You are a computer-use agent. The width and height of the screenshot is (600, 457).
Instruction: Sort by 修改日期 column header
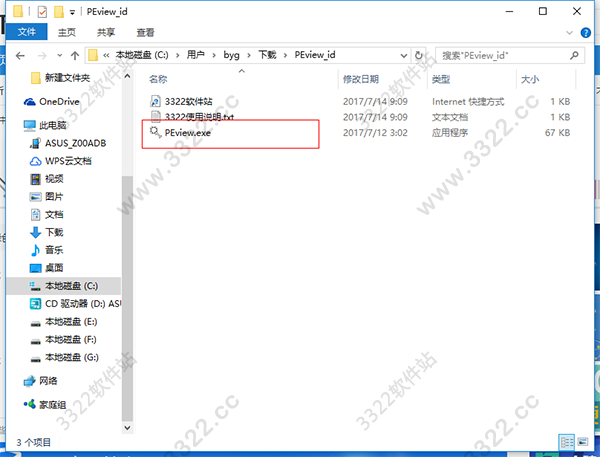pos(360,79)
